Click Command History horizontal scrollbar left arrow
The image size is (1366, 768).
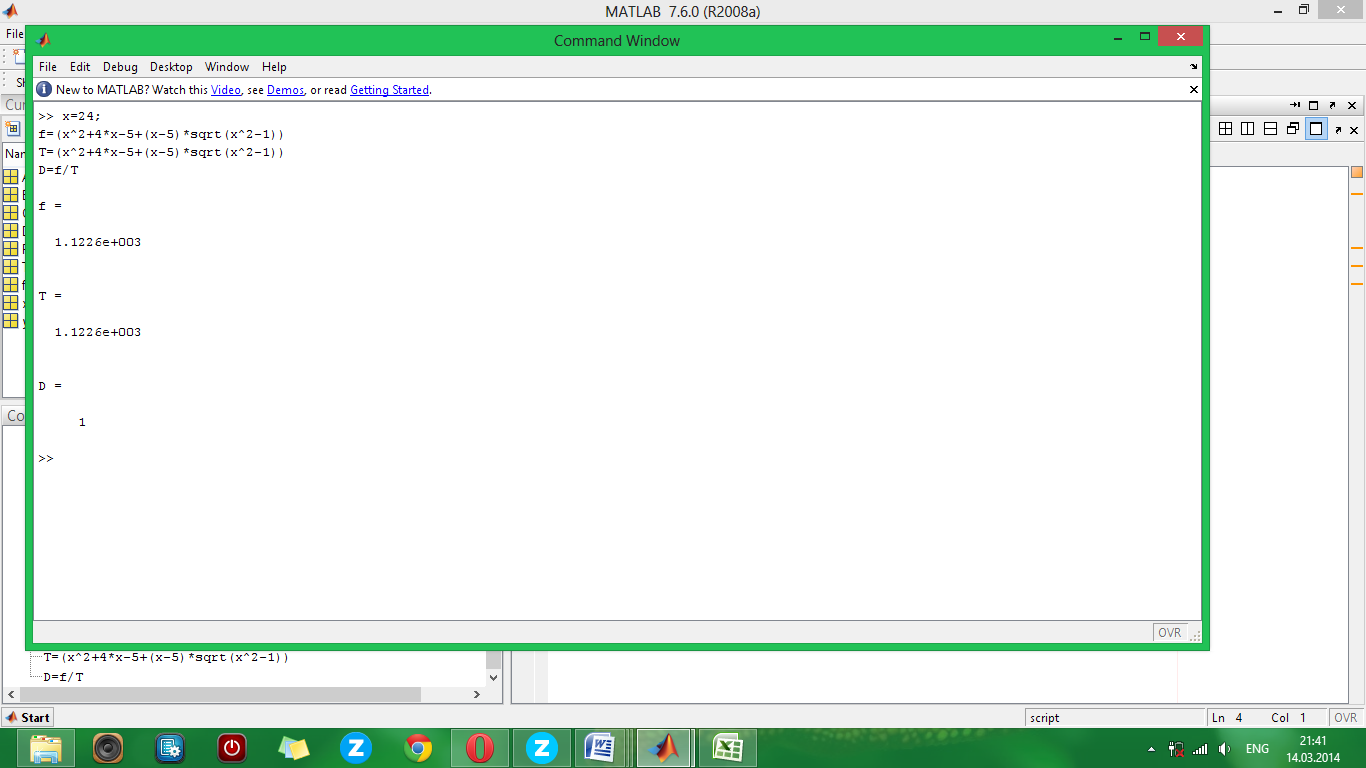pos(10,694)
